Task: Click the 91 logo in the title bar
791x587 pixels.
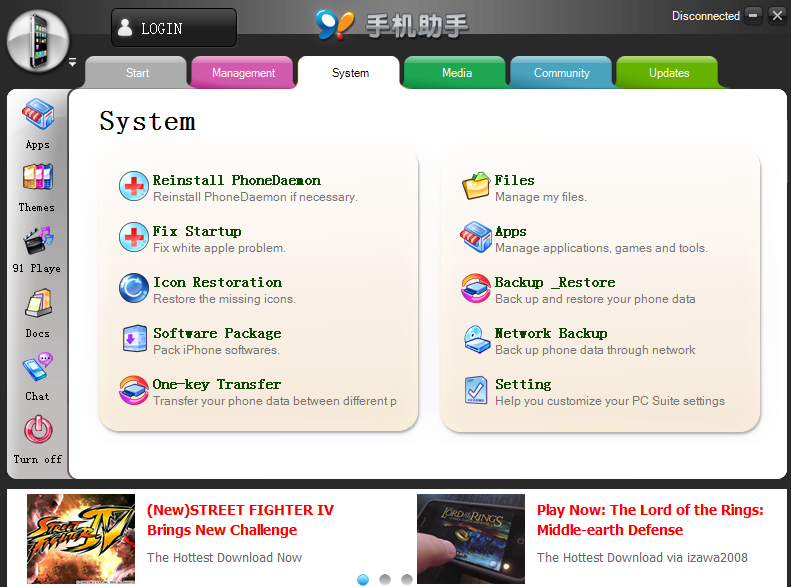Action: tap(334, 25)
